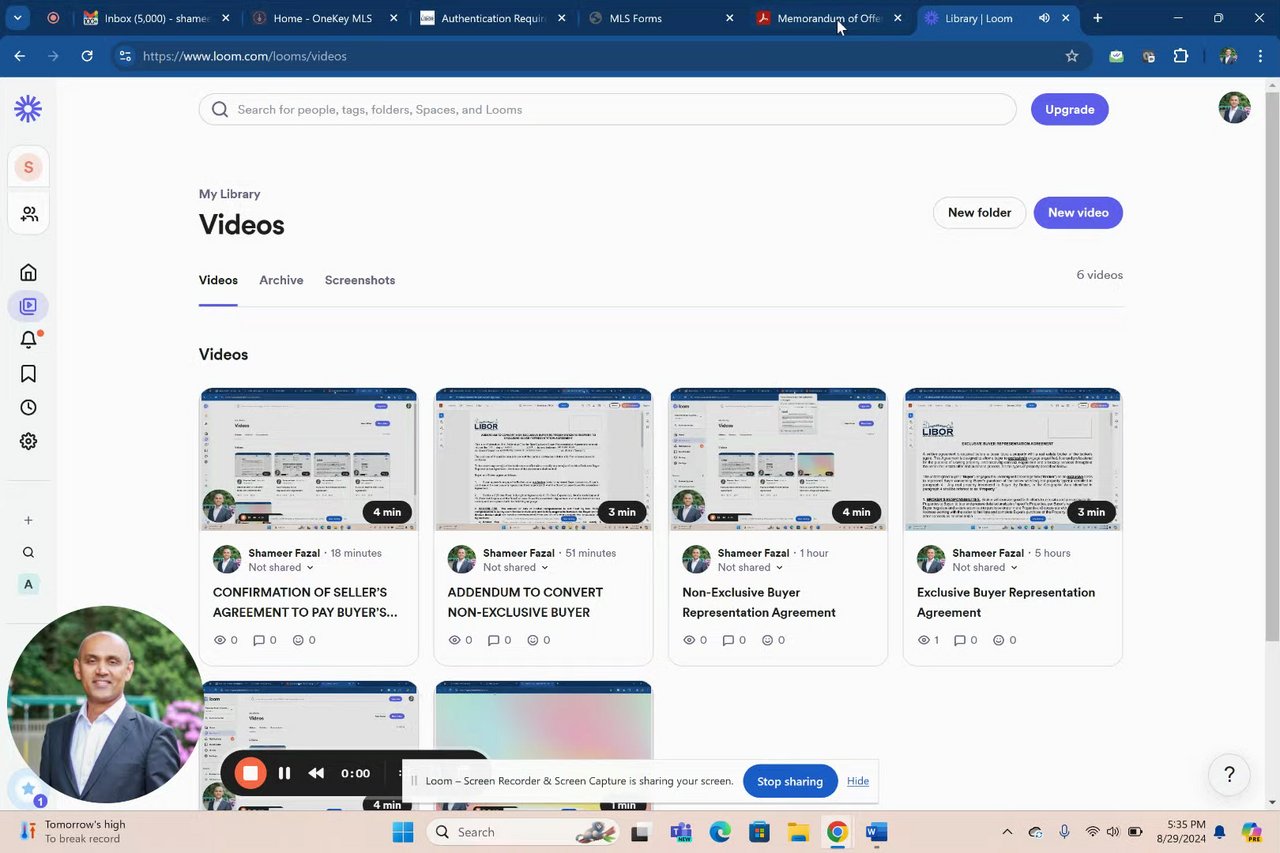Switch to the MLS Forms browser tab
The image size is (1280, 853).
(x=660, y=18)
